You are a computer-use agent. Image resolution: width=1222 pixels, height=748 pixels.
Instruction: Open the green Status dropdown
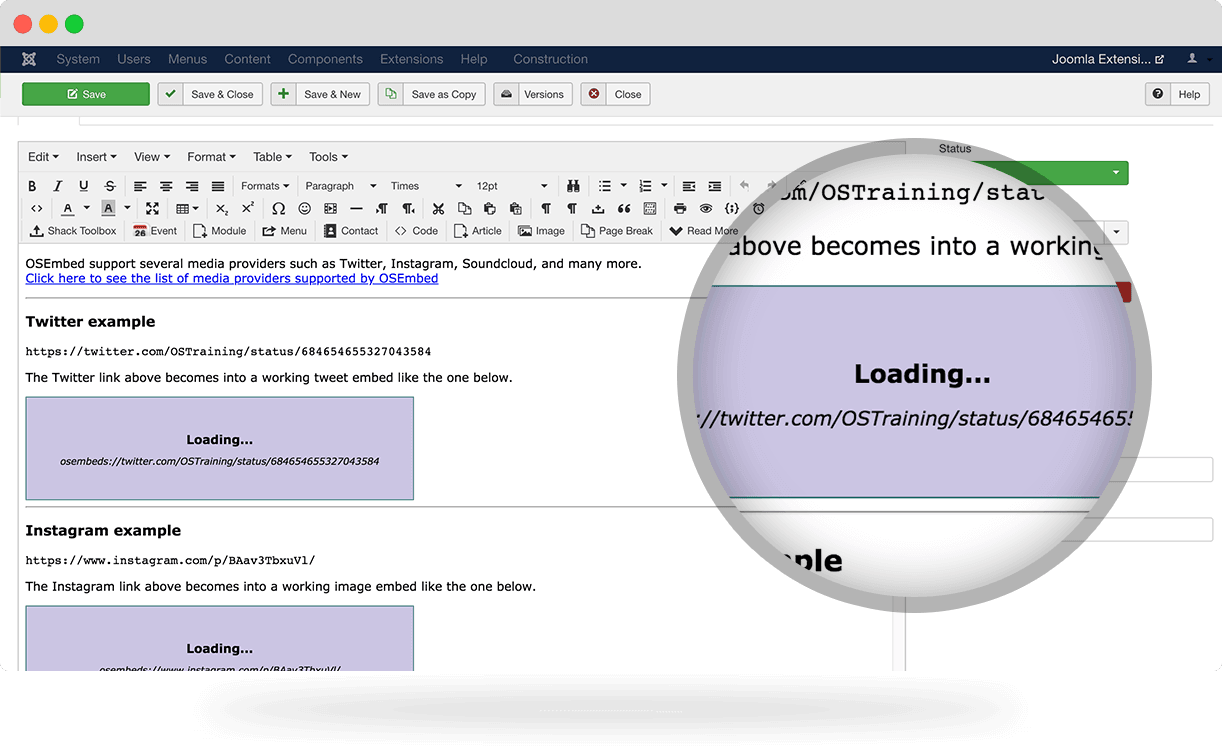[1115, 173]
